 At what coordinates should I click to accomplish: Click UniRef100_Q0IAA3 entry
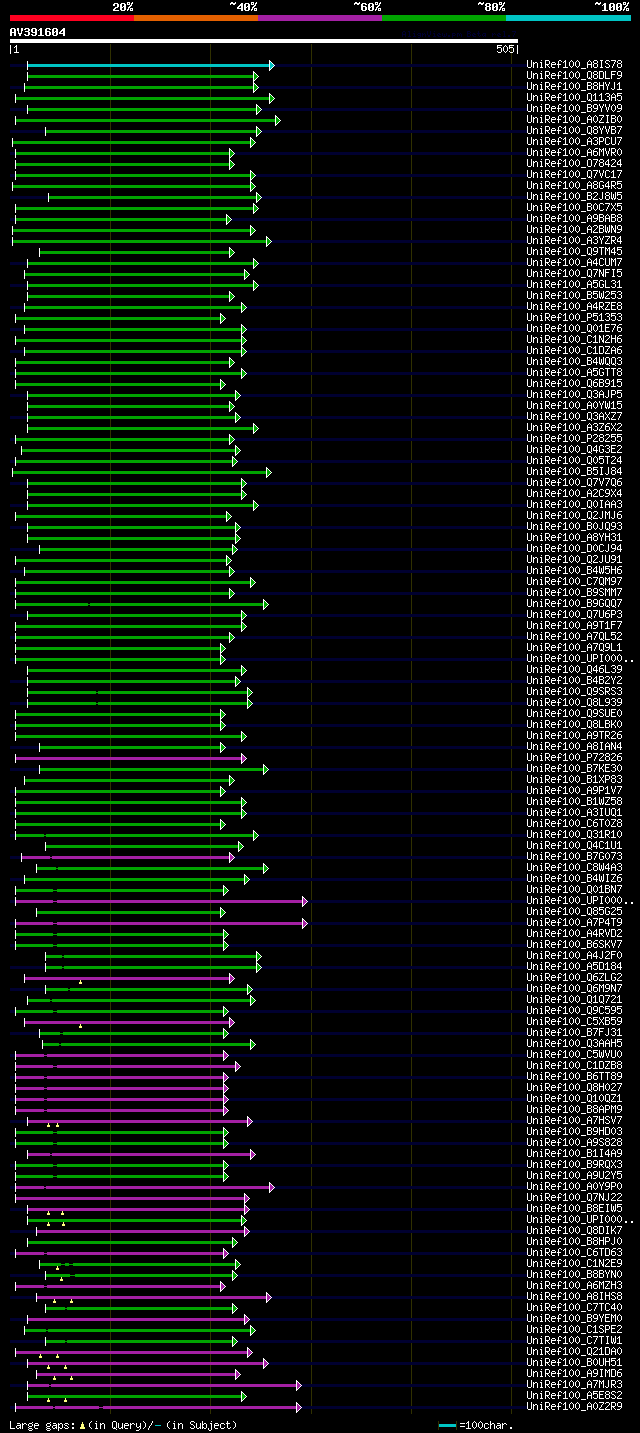pyautogui.click(x=574, y=505)
